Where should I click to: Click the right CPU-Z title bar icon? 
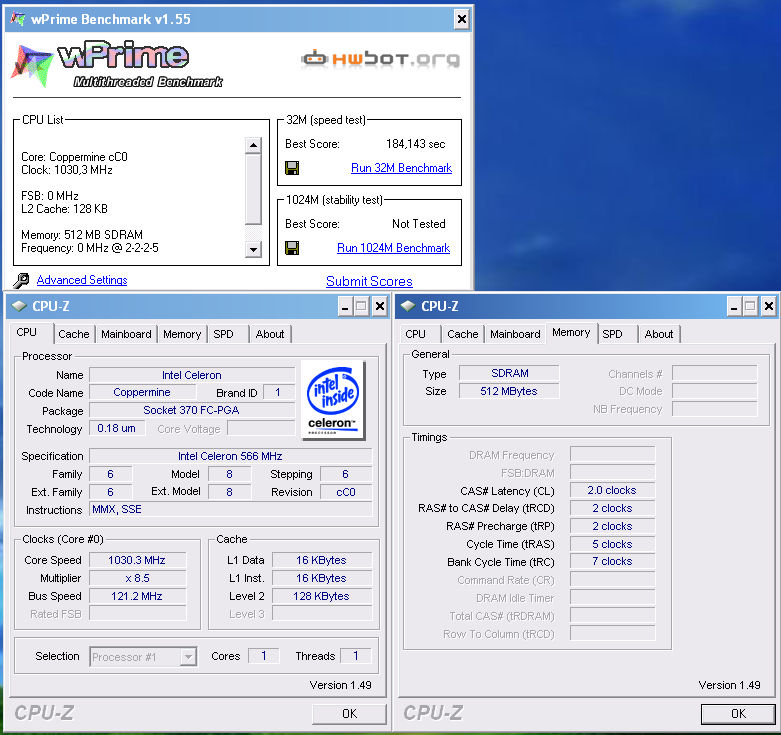click(408, 306)
